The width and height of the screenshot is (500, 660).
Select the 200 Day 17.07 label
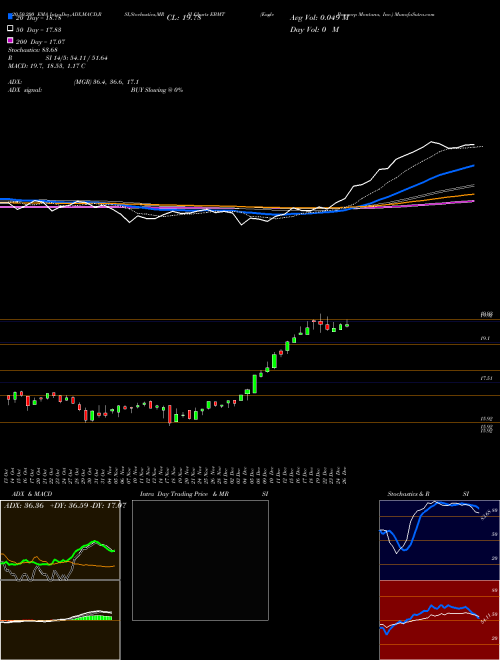click(40, 42)
